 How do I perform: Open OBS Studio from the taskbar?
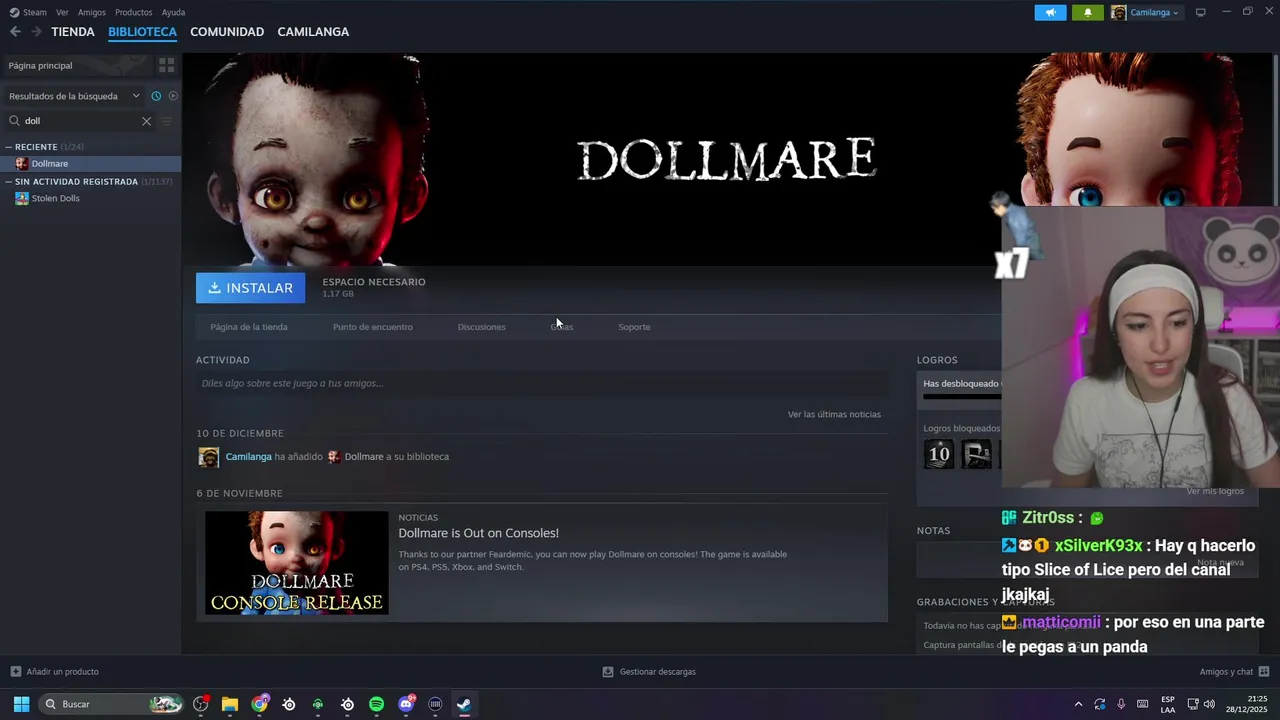(201, 704)
